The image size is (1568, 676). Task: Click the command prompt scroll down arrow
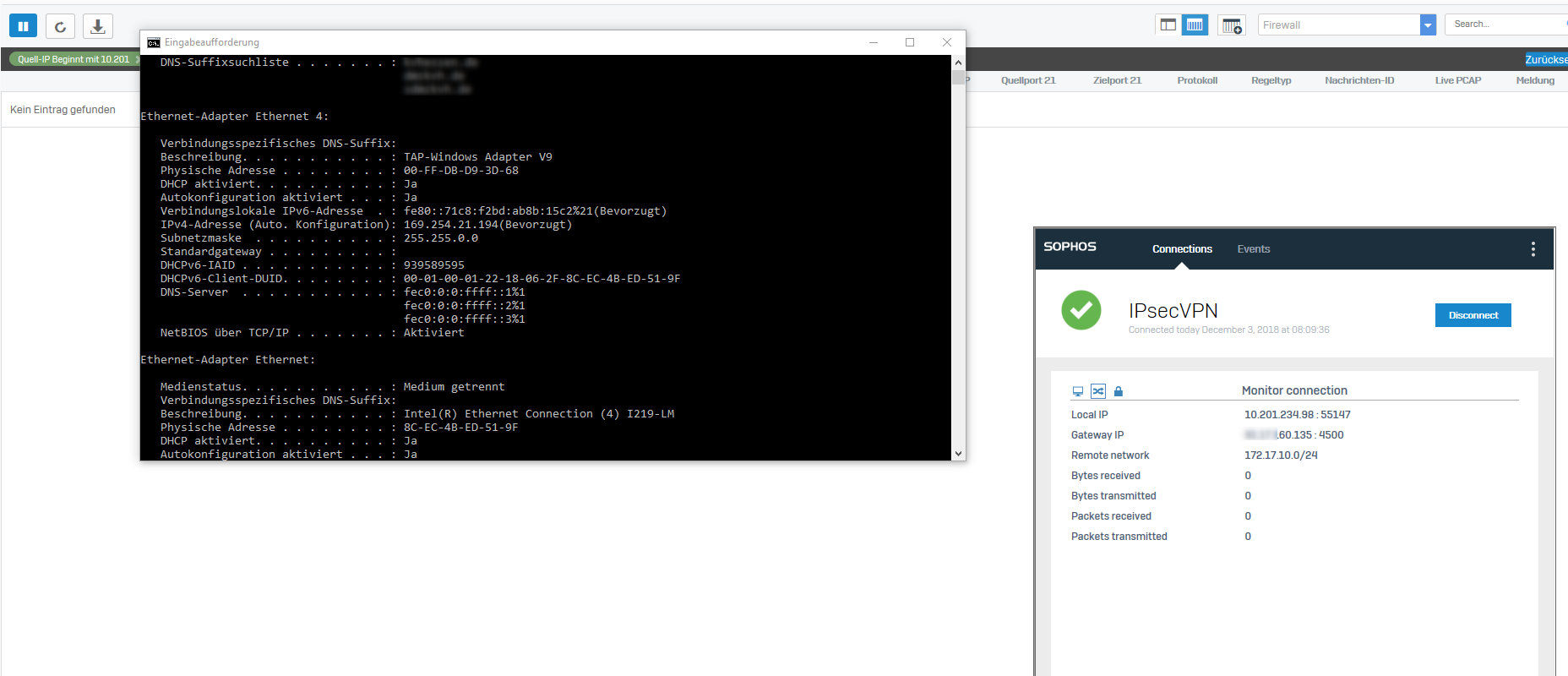958,454
